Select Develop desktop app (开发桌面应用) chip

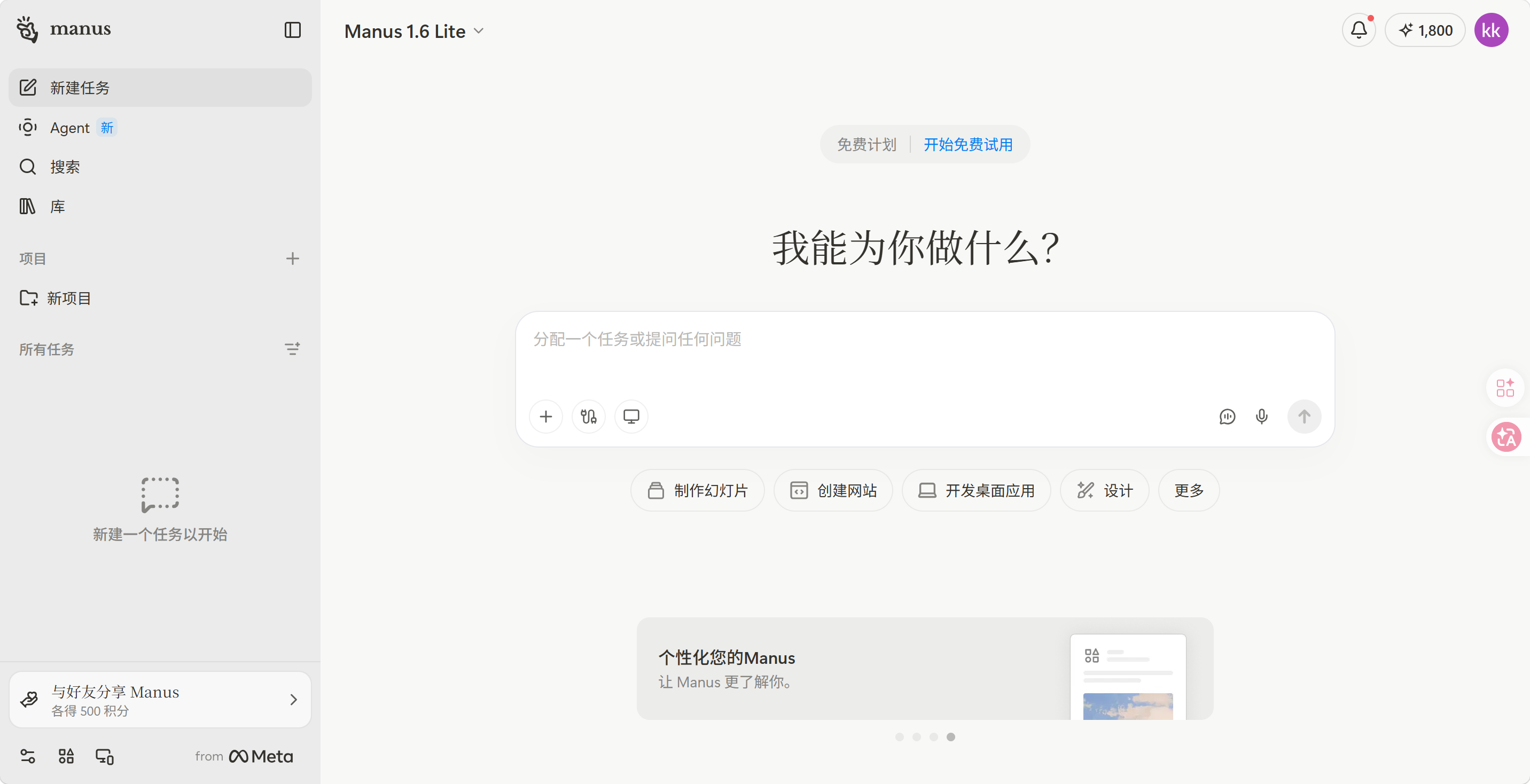977,490
